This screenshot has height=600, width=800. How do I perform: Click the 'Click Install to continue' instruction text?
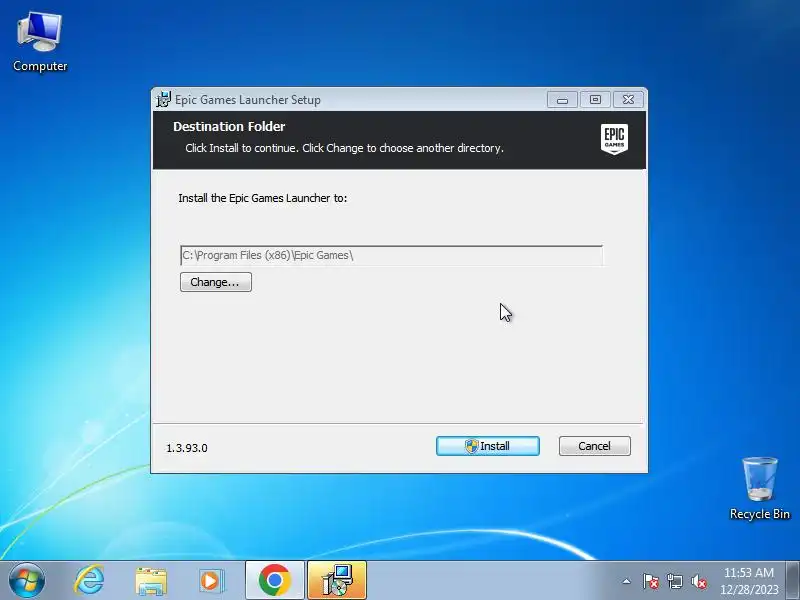(344, 148)
